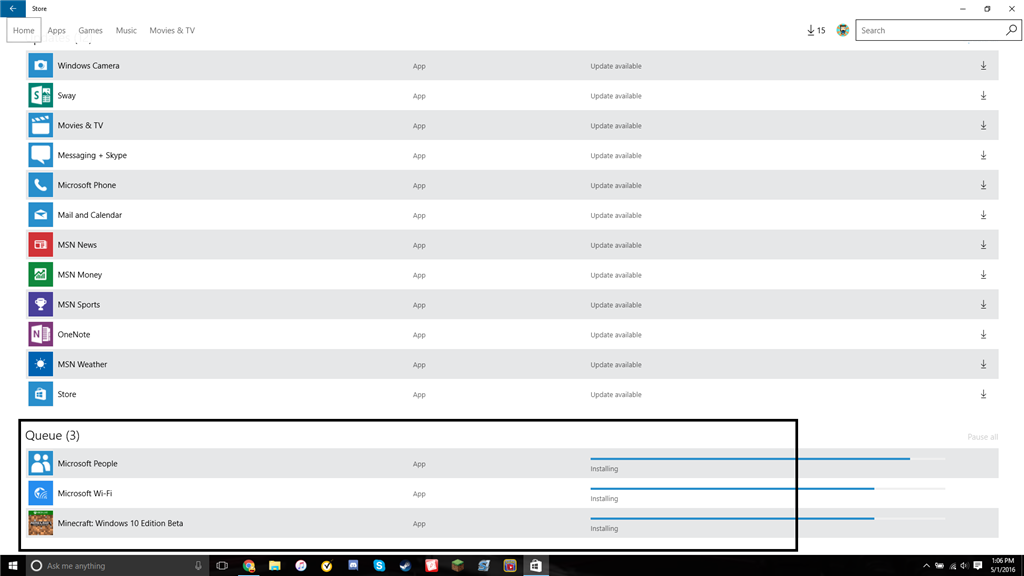Click the Minecraft thumbnail in queue
The height and width of the screenshot is (576, 1024).
(x=40, y=523)
